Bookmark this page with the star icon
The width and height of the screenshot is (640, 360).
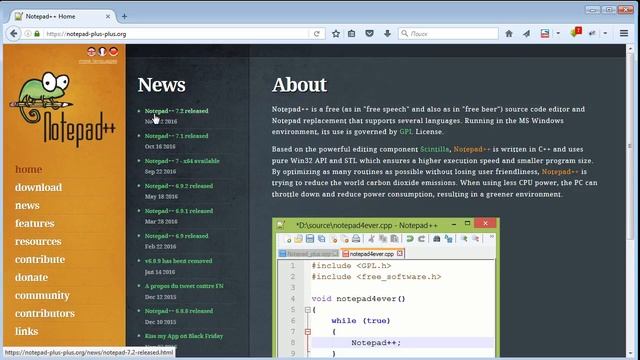[336, 34]
